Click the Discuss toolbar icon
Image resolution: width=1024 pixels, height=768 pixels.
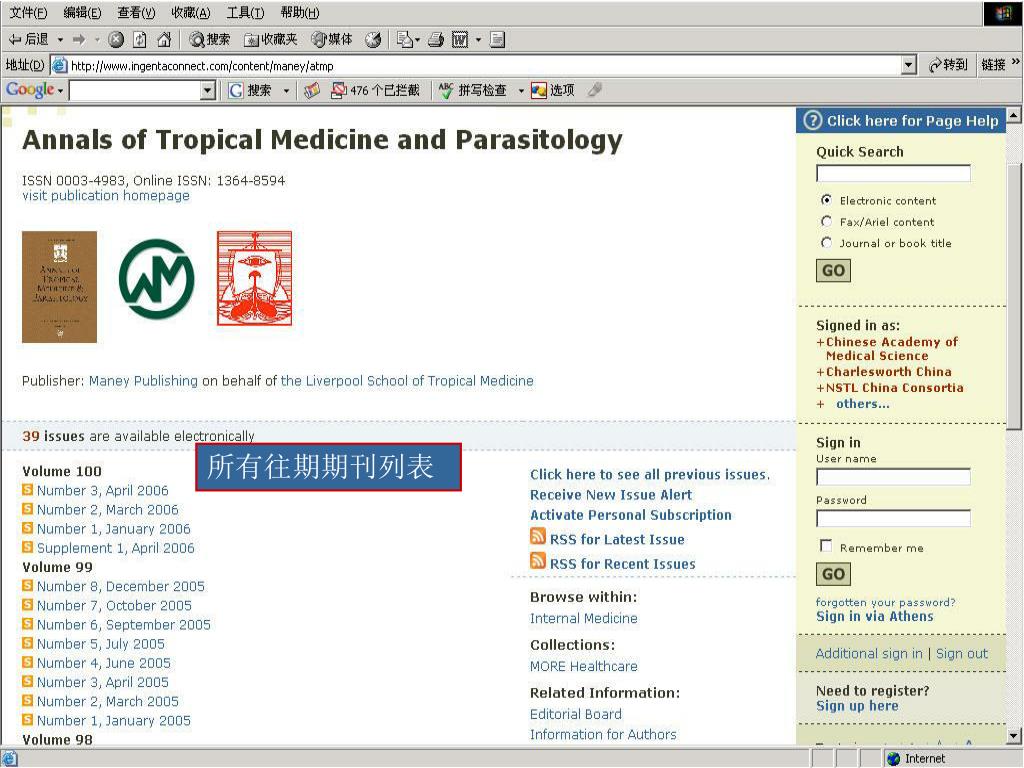(497, 40)
